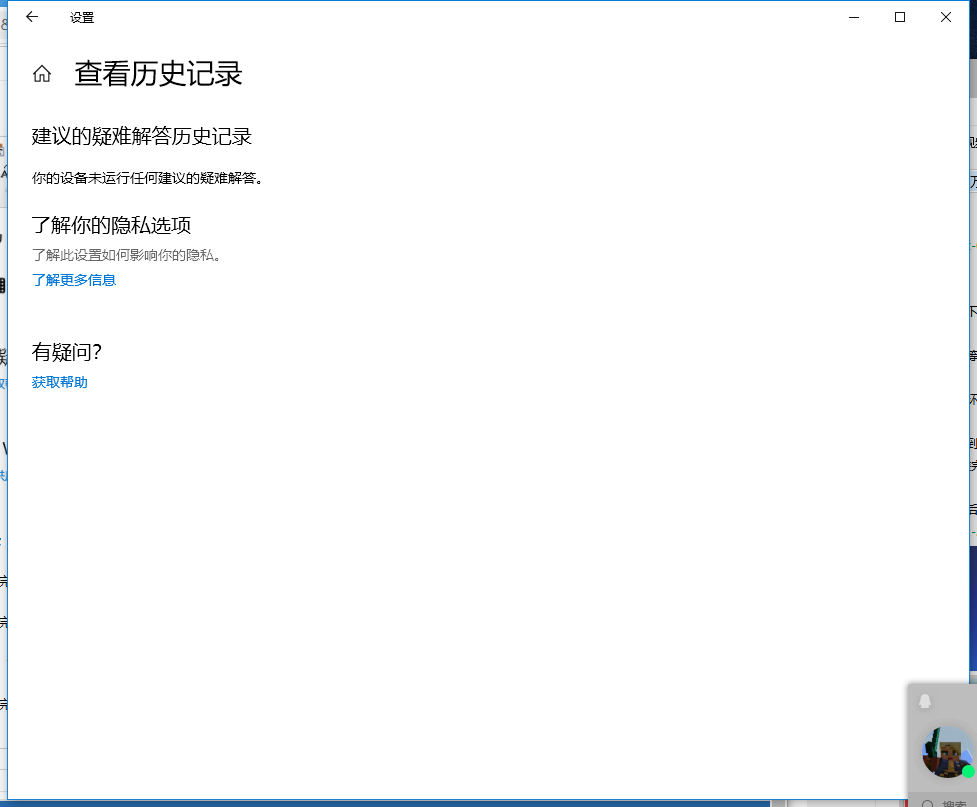Click the 设置 title bar label
The image size is (977, 807).
[82, 17]
